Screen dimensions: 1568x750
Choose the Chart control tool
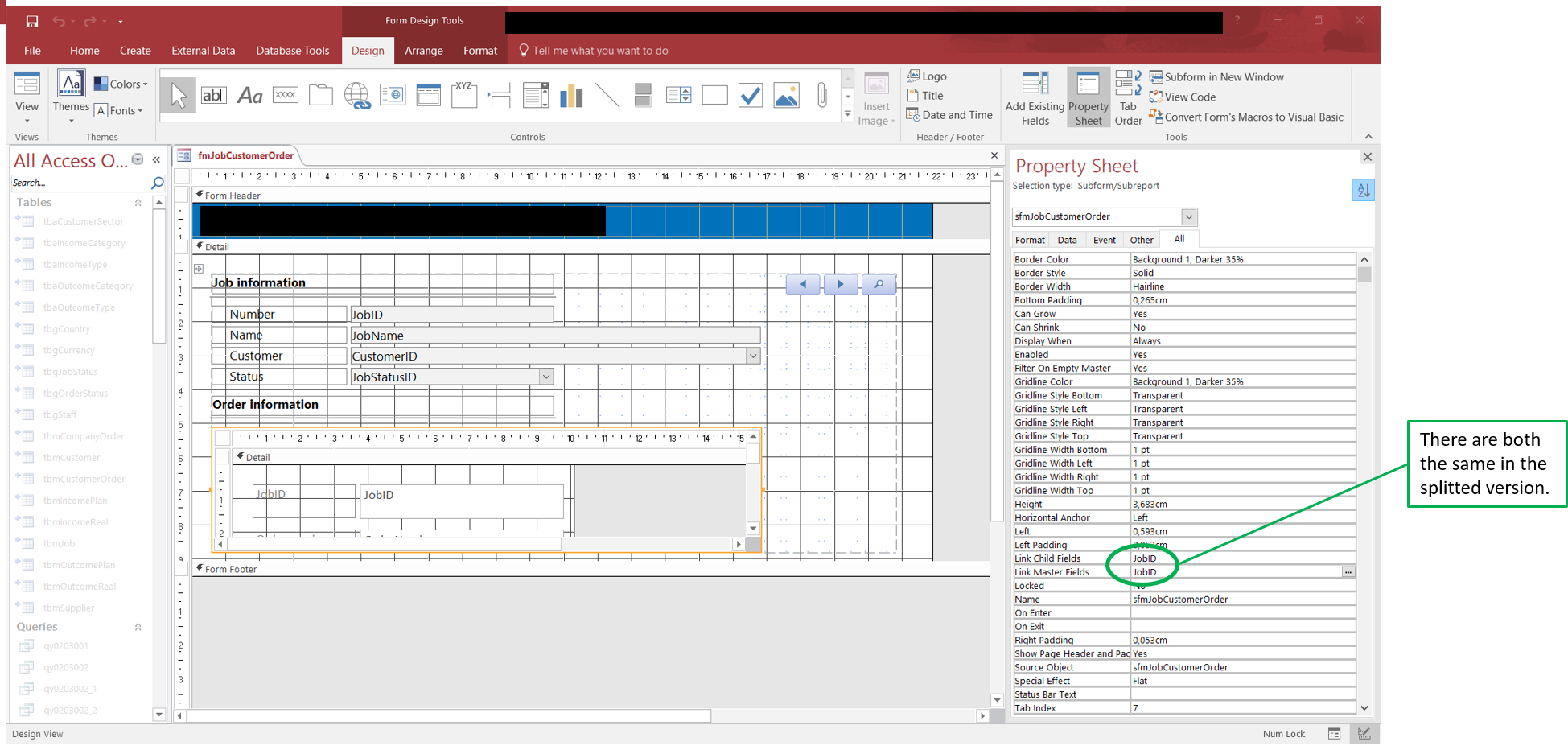pyautogui.click(x=571, y=96)
